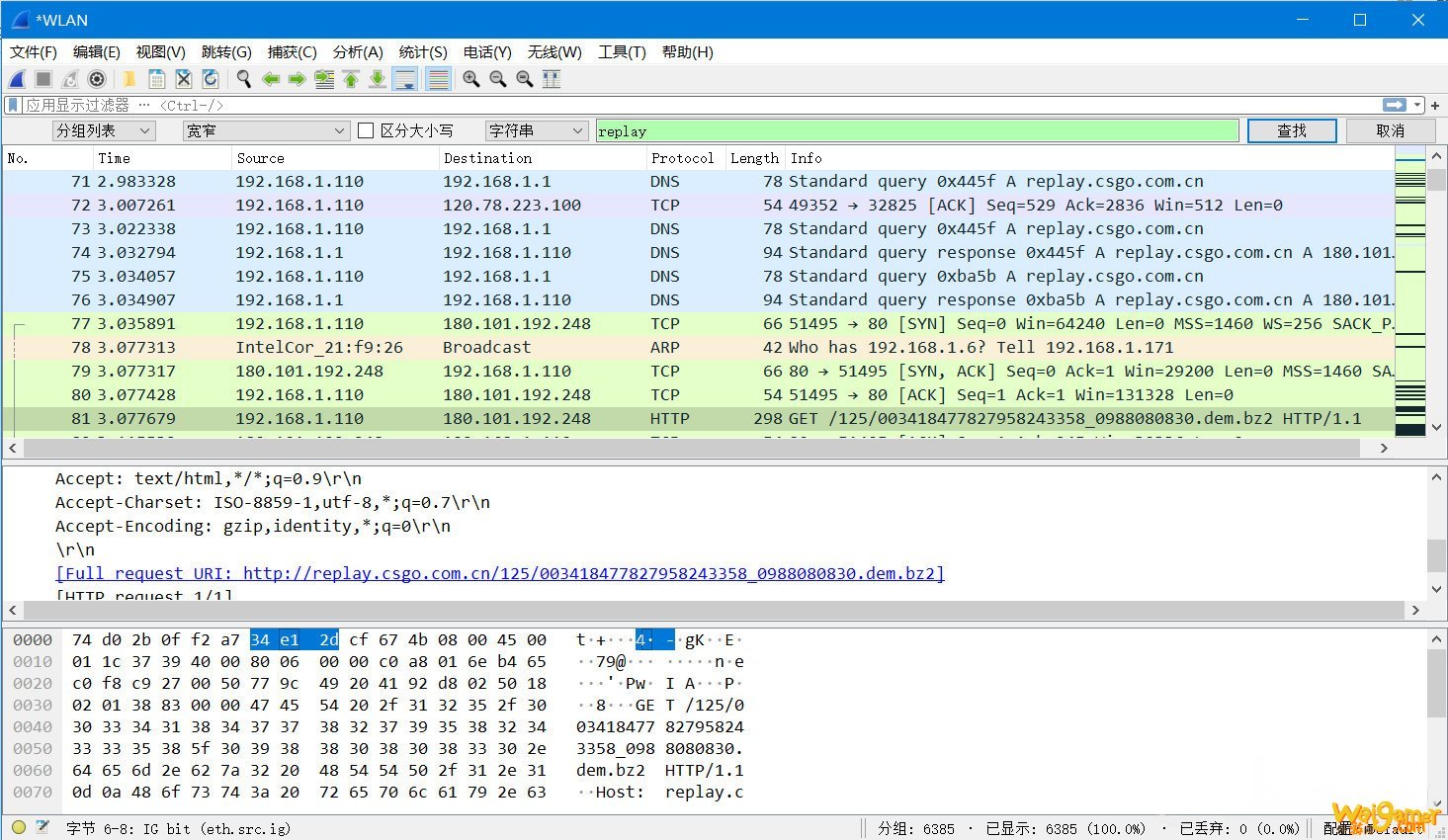
Task: Click packet list vertical scrollbar down arrow
Action: click(1437, 428)
